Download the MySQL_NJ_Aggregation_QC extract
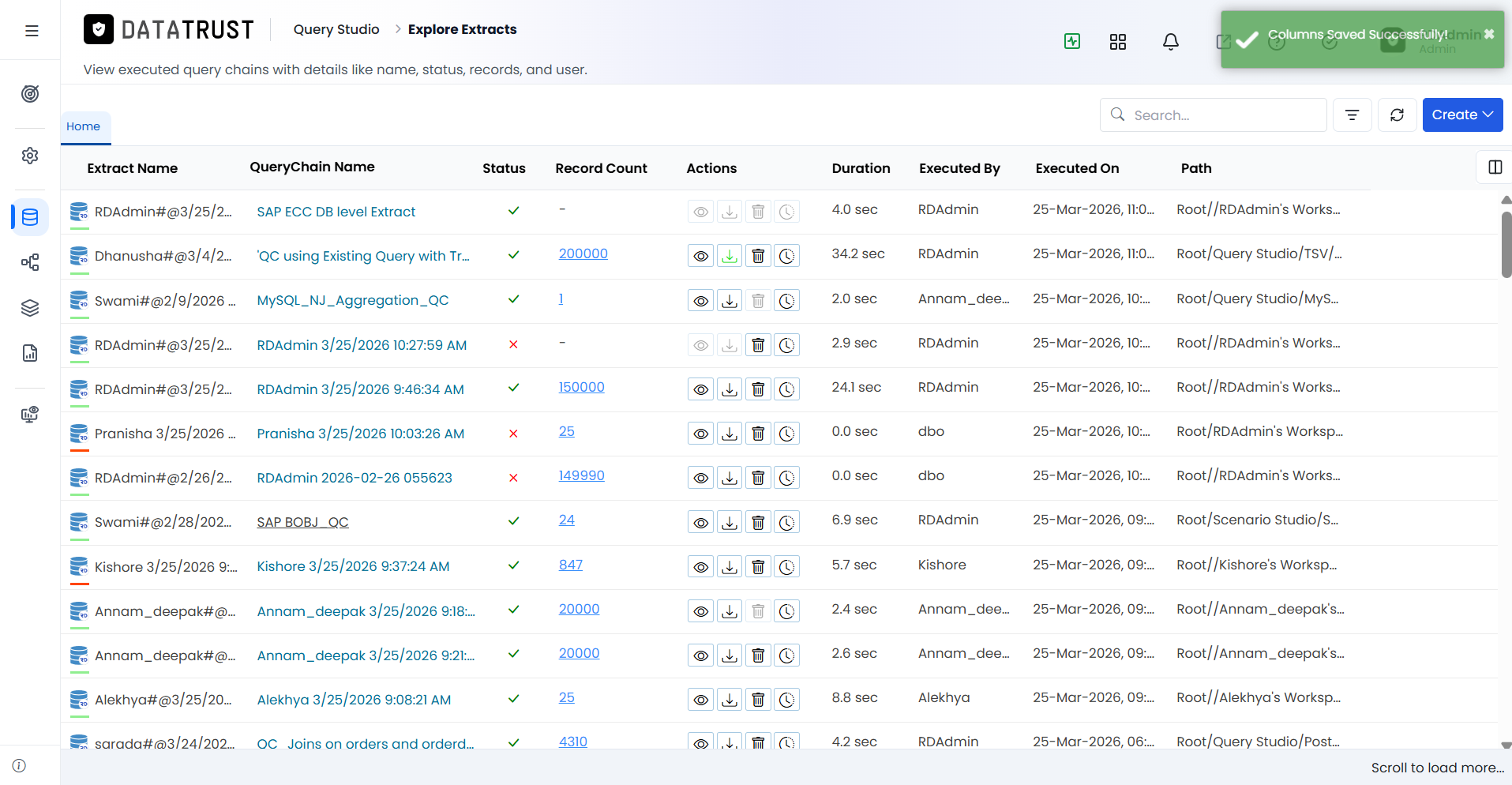The image size is (1512, 785). point(730,301)
